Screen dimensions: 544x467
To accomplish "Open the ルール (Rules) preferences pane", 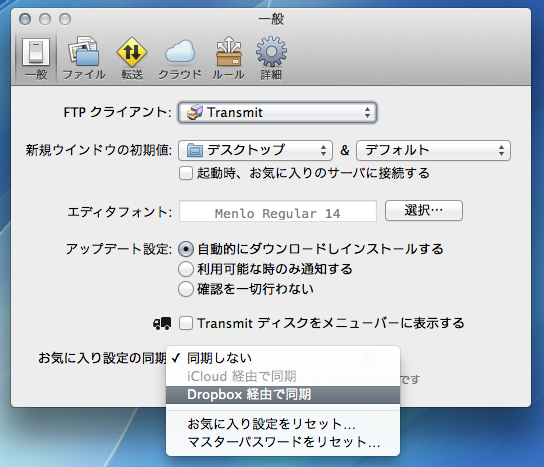I will pyautogui.click(x=228, y=58).
